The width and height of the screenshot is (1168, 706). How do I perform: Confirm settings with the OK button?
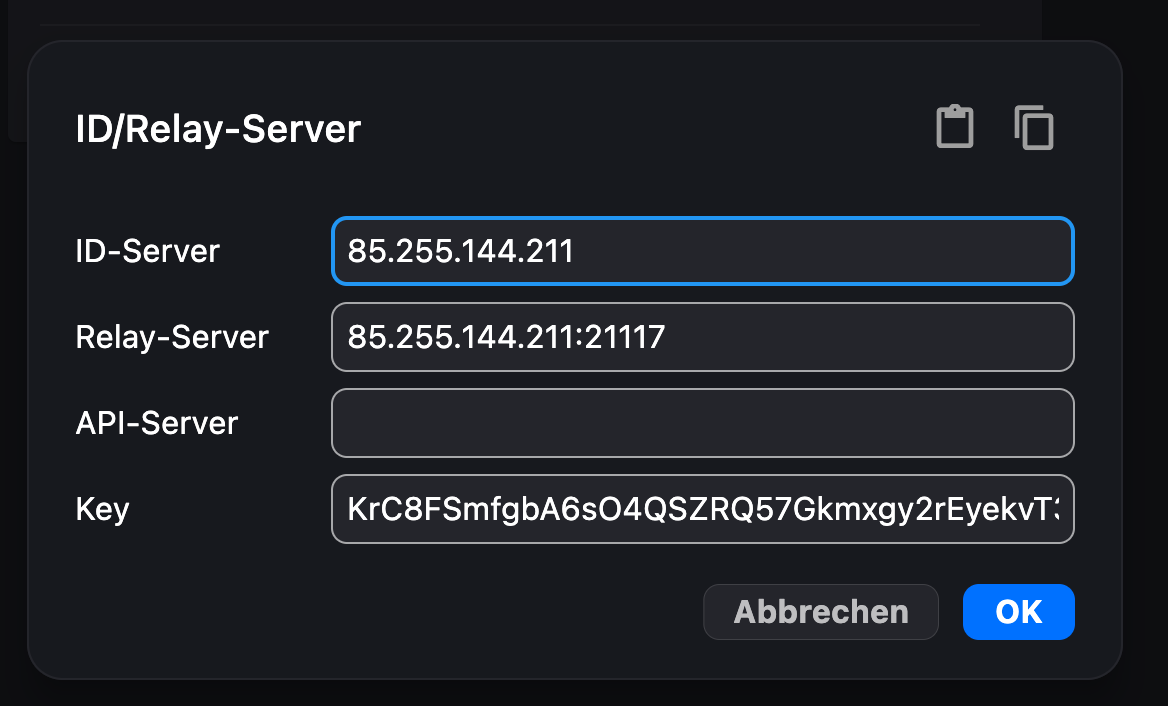1018,612
